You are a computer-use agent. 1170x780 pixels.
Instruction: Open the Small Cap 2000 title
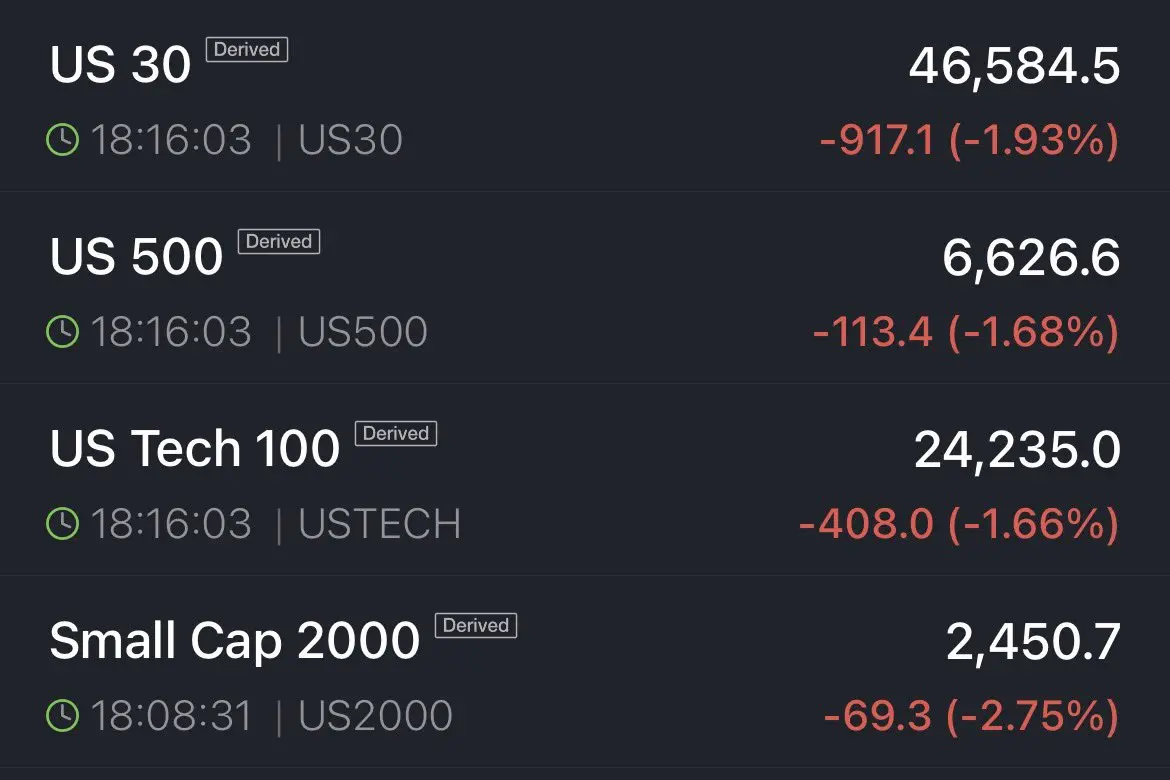point(234,642)
